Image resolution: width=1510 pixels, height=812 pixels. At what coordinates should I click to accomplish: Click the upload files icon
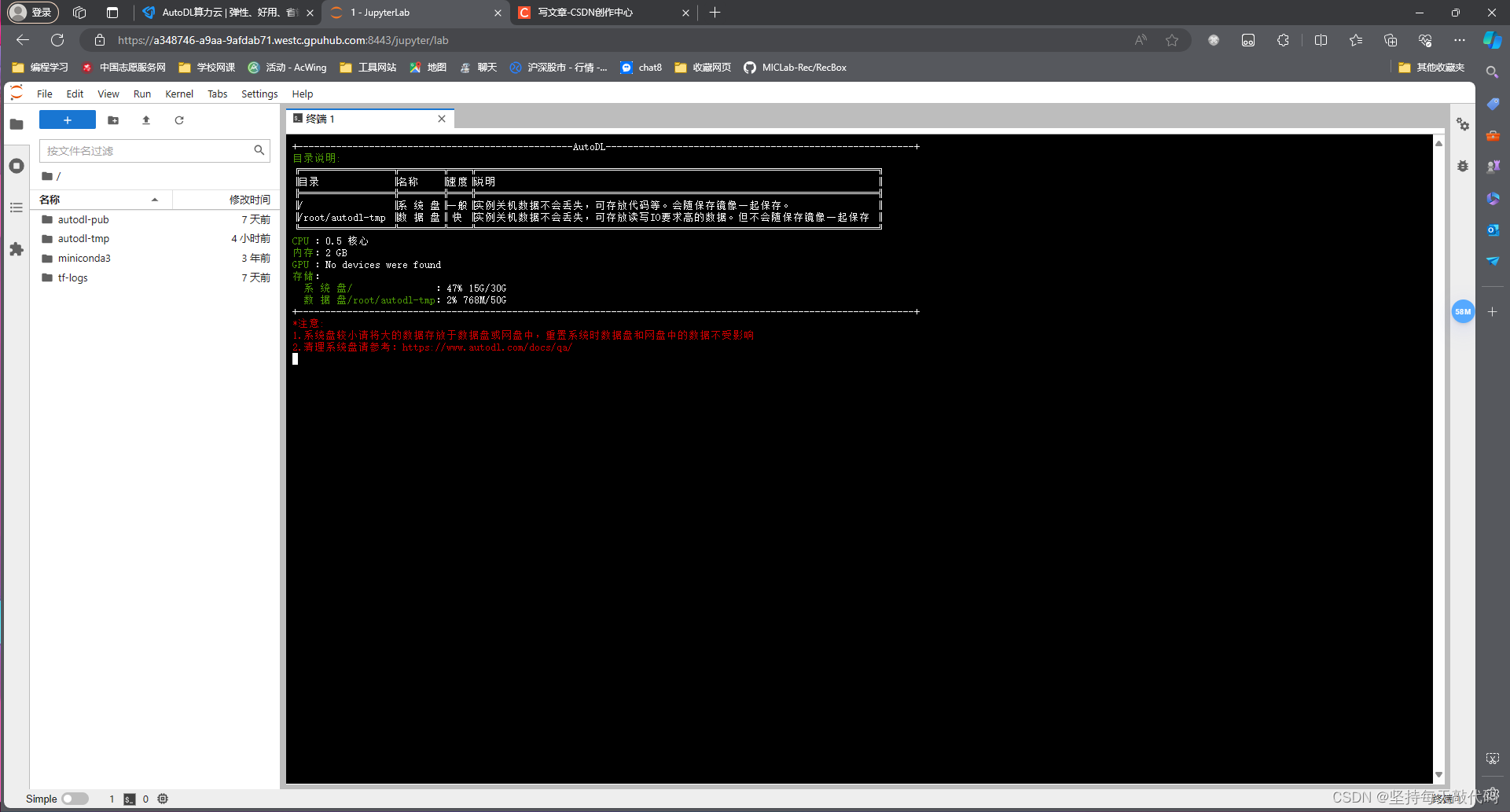[x=146, y=120]
